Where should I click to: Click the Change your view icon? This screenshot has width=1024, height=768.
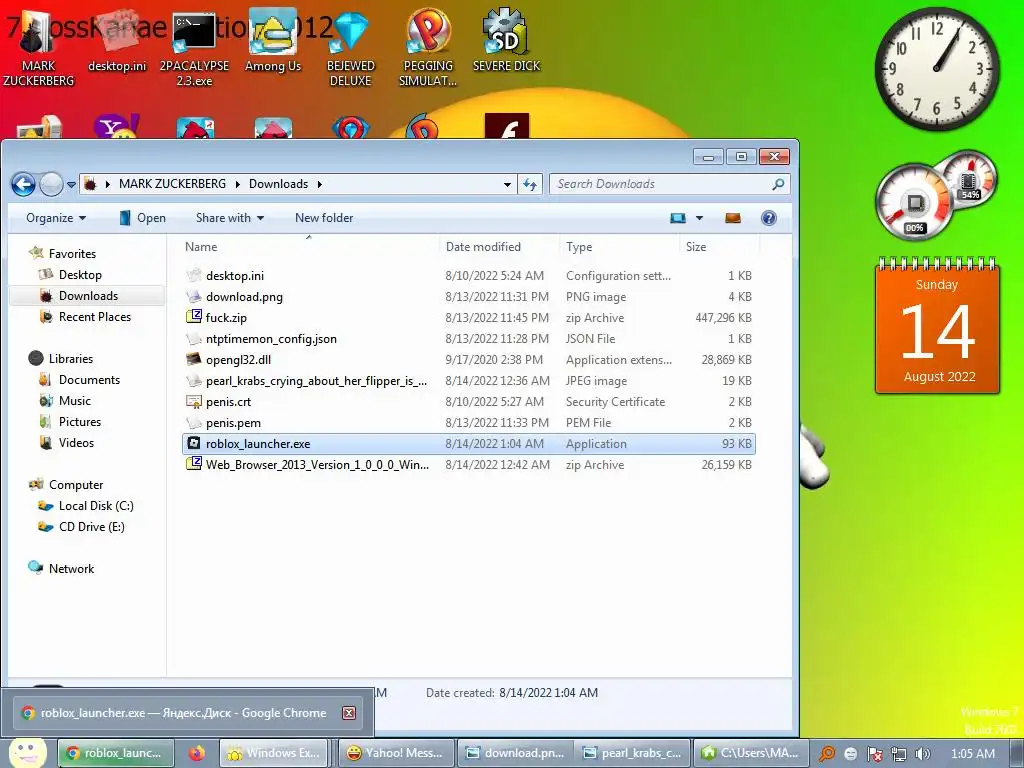tap(678, 218)
